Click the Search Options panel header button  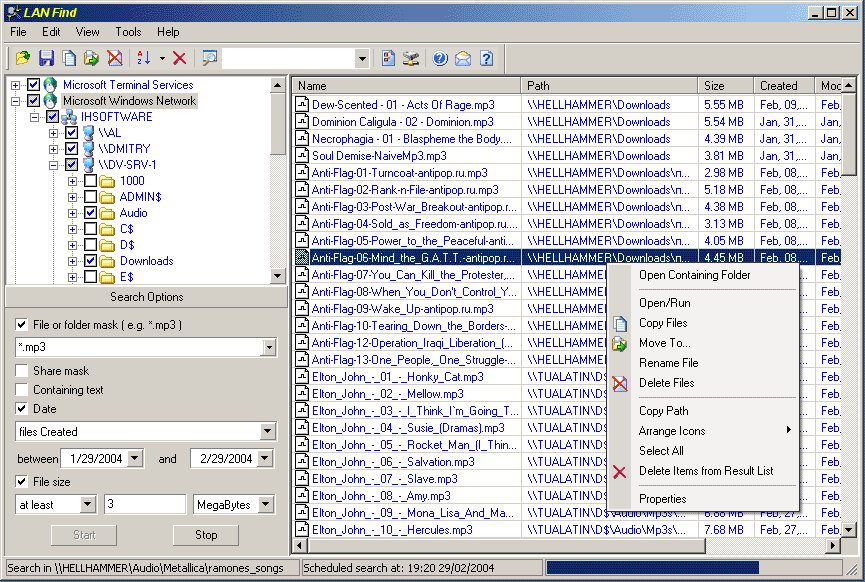[x=146, y=297]
